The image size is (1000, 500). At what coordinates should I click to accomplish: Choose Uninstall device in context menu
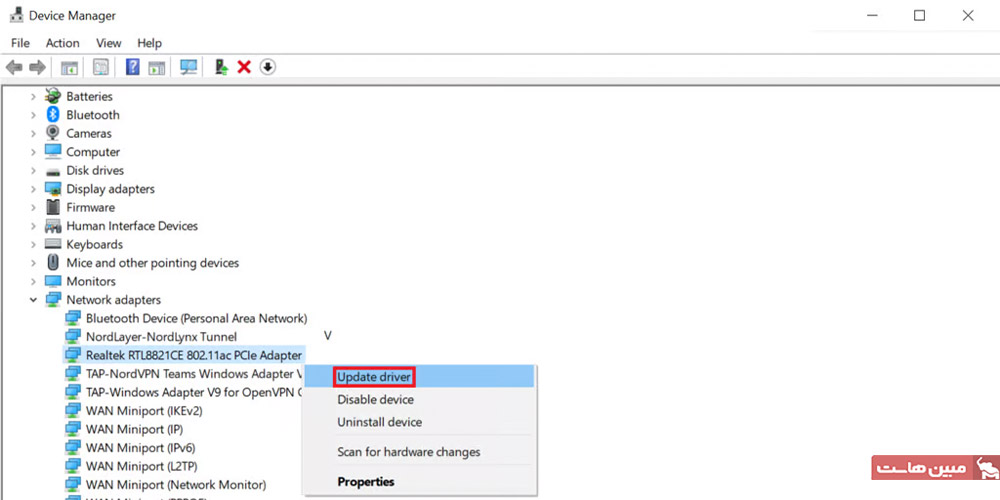418,422
